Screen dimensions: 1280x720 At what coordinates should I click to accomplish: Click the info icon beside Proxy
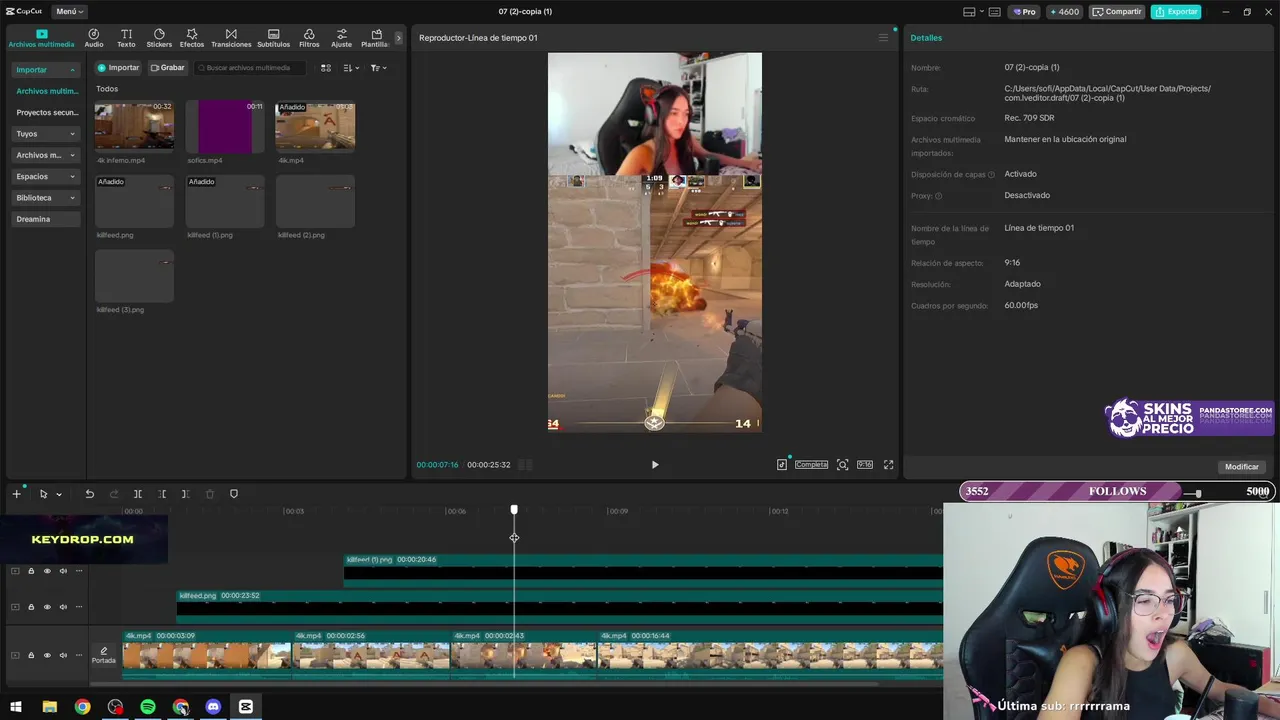[938, 196]
